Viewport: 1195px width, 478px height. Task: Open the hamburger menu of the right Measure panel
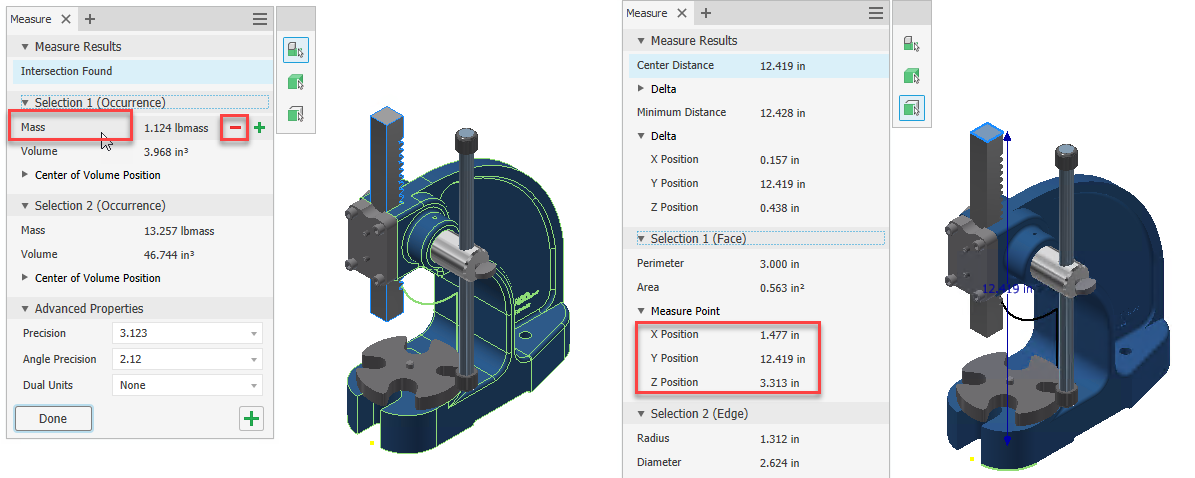click(876, 13)
